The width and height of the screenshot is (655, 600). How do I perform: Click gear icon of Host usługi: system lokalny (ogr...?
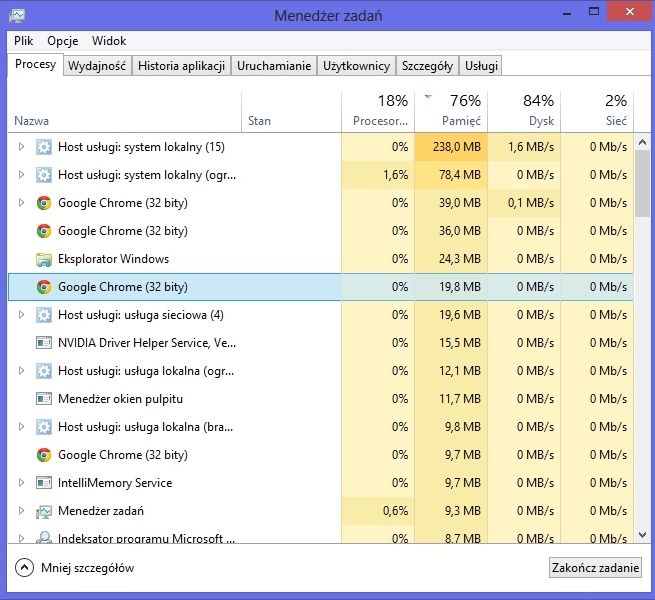tap(44, 175)
